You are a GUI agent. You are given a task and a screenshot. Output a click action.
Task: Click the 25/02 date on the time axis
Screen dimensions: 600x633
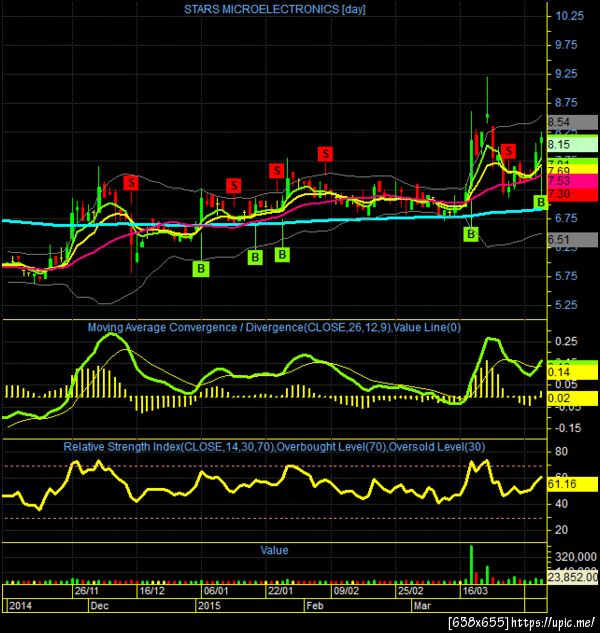[x=410, y=591]
